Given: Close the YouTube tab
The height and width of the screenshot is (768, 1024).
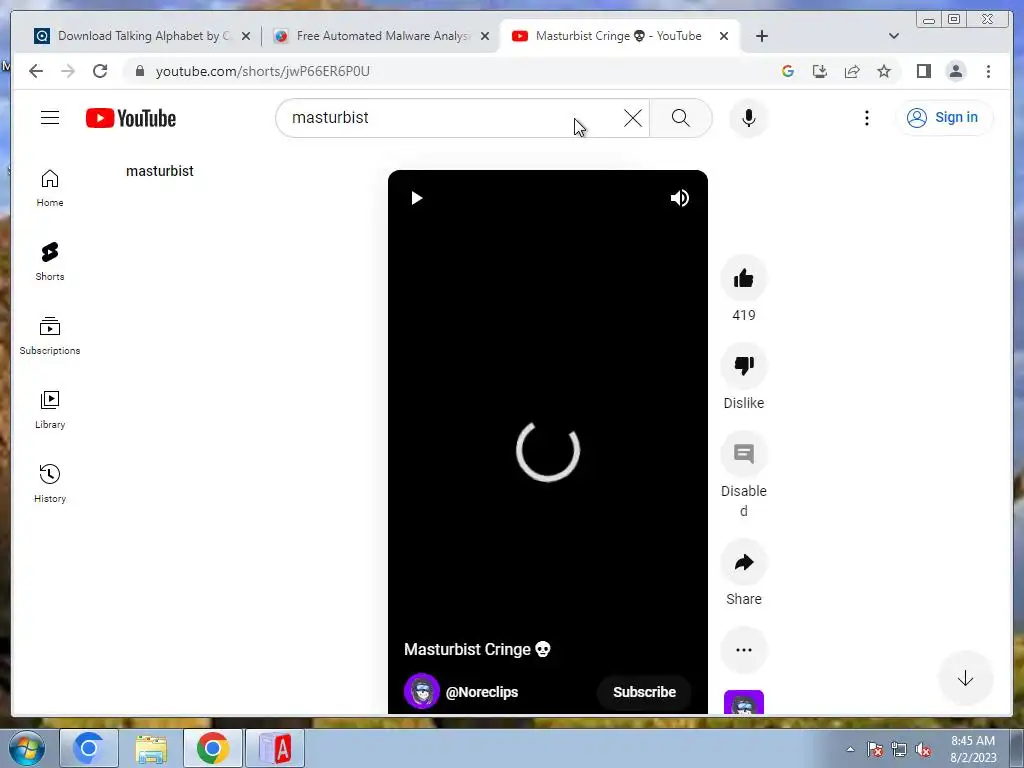Looking at the screenshot, I should (x=724, y=37).
